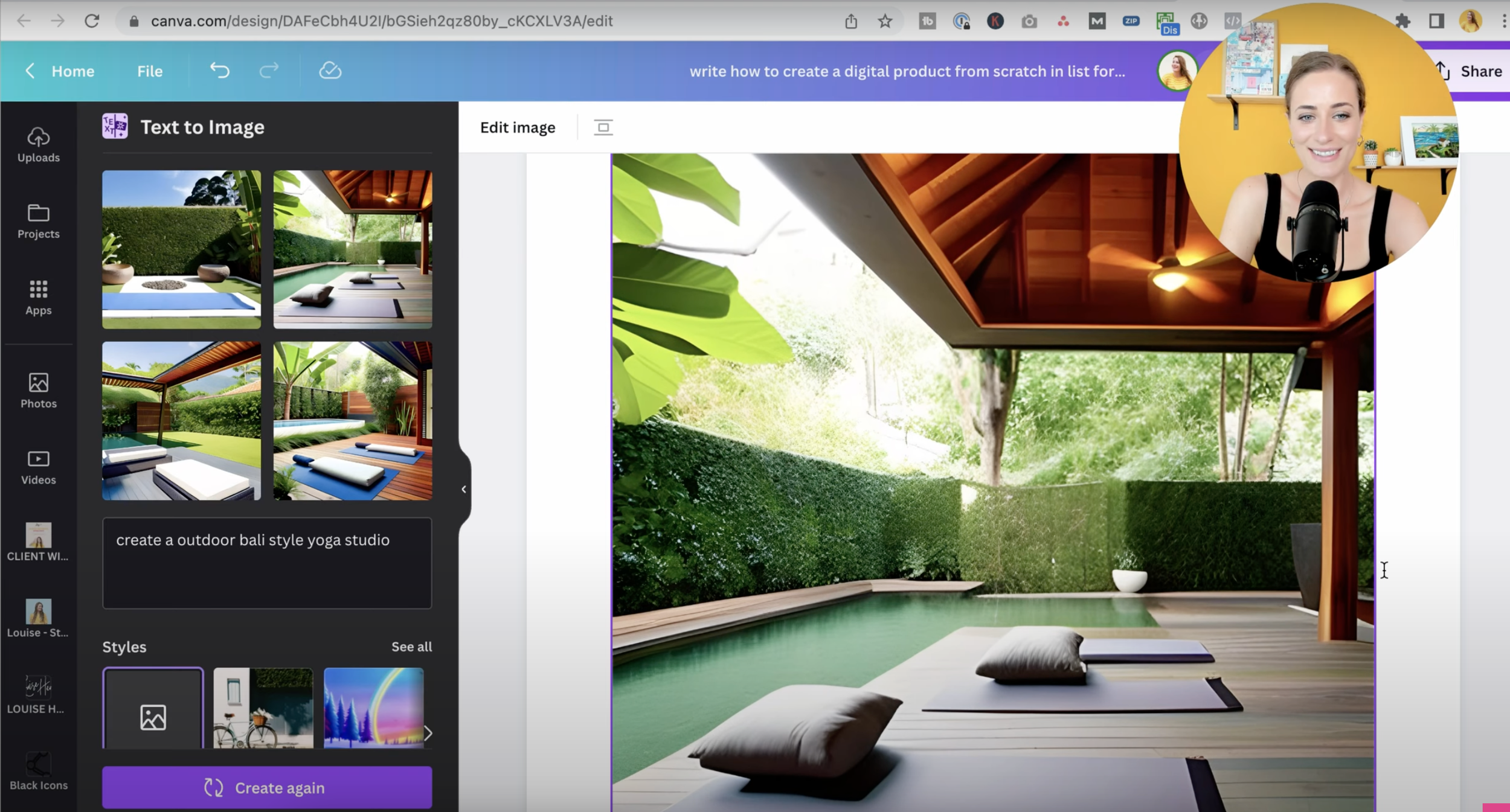Open the Louise - St... sidebar shortcut
This screenshot has height=812, width=1510.
[x=39, y=618]
